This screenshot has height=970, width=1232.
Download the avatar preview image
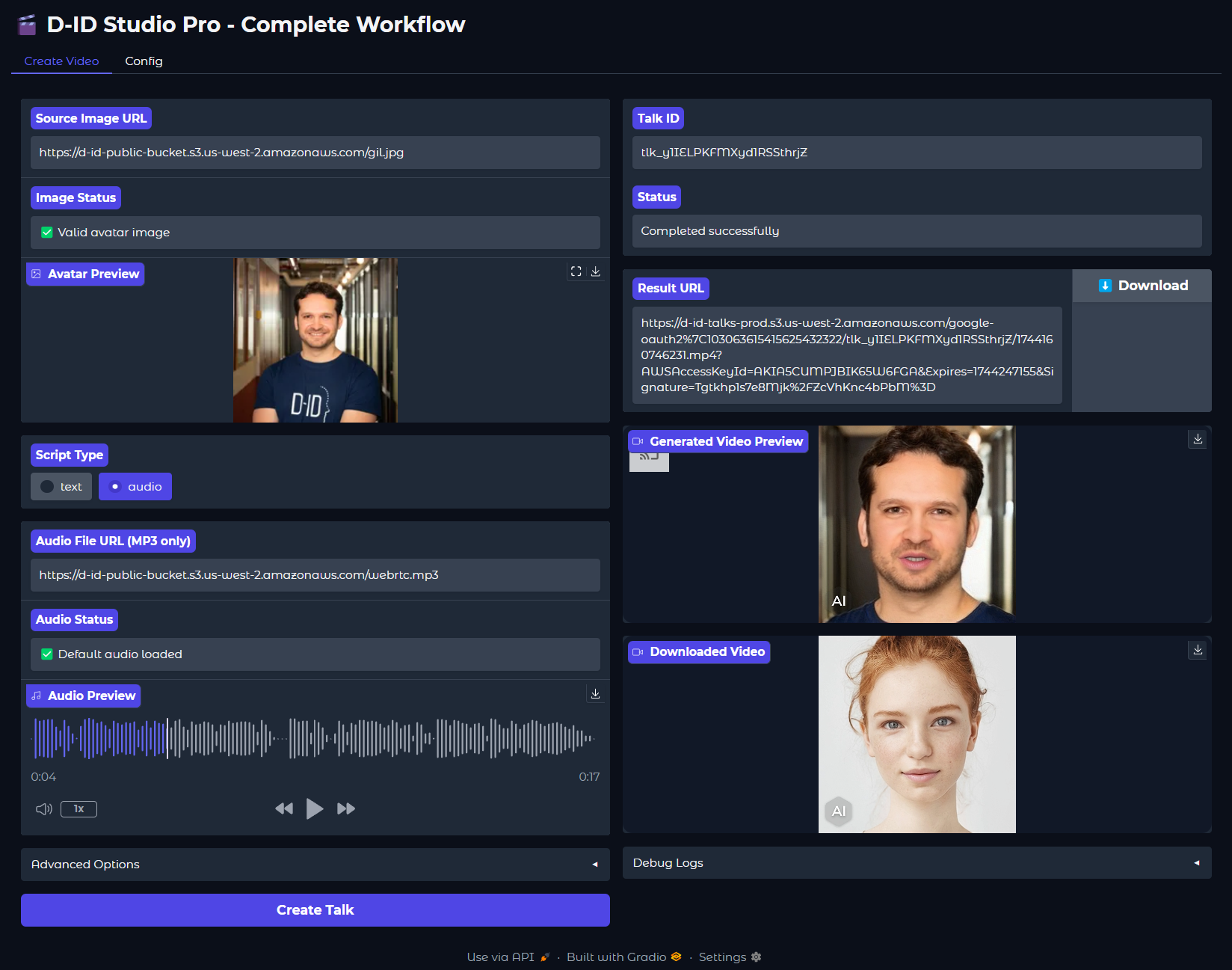click(x=596, y=271)
